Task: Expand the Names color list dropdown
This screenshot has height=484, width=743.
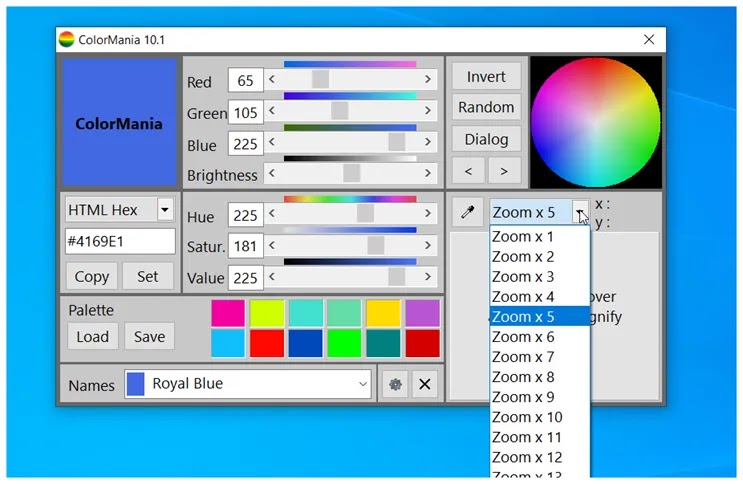Action: [363, 384]
